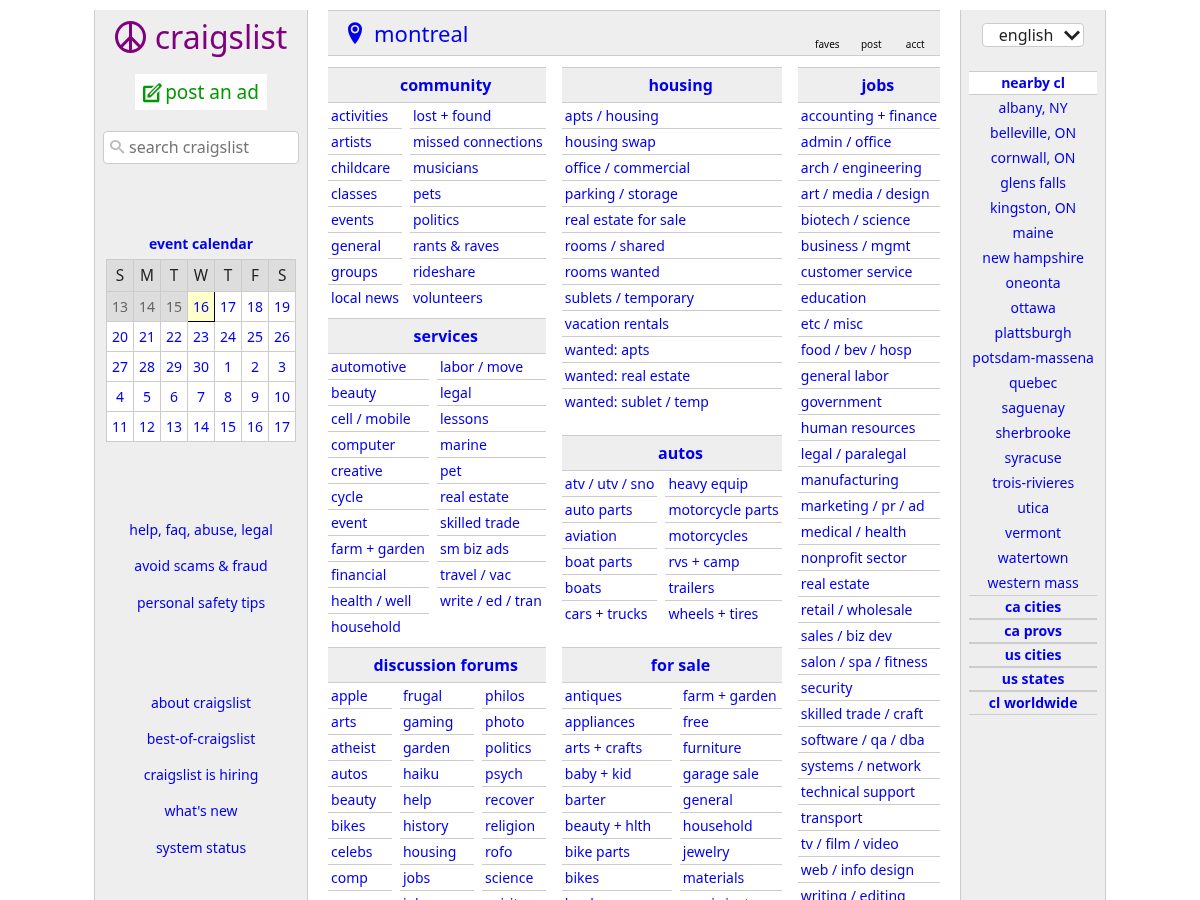The image size is (1200, 900).
Task: Open the what's new link
Action: pyautogui.click(x=201, y=811)
